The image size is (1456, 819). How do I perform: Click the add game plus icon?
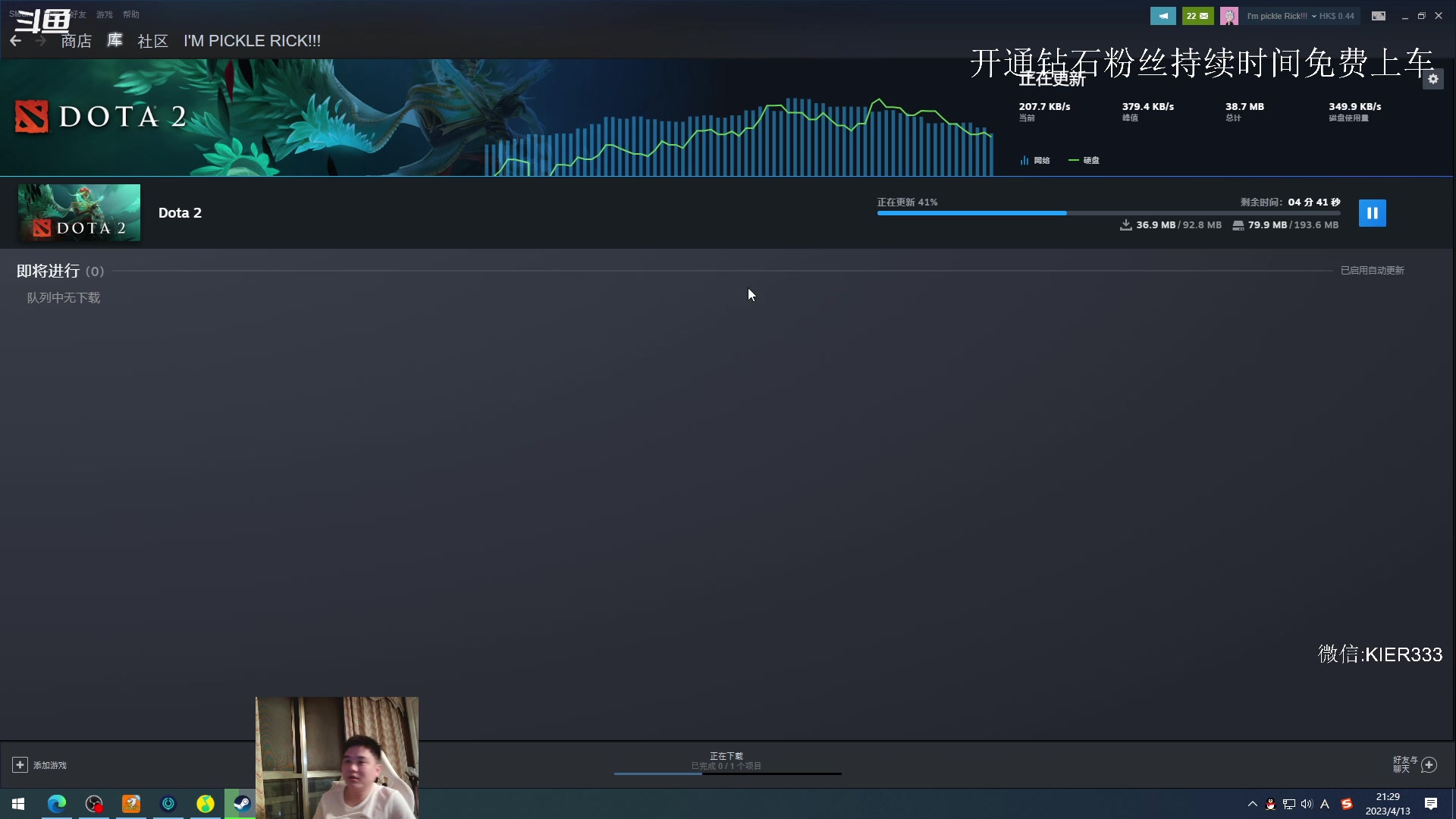(x=20, y=765)
